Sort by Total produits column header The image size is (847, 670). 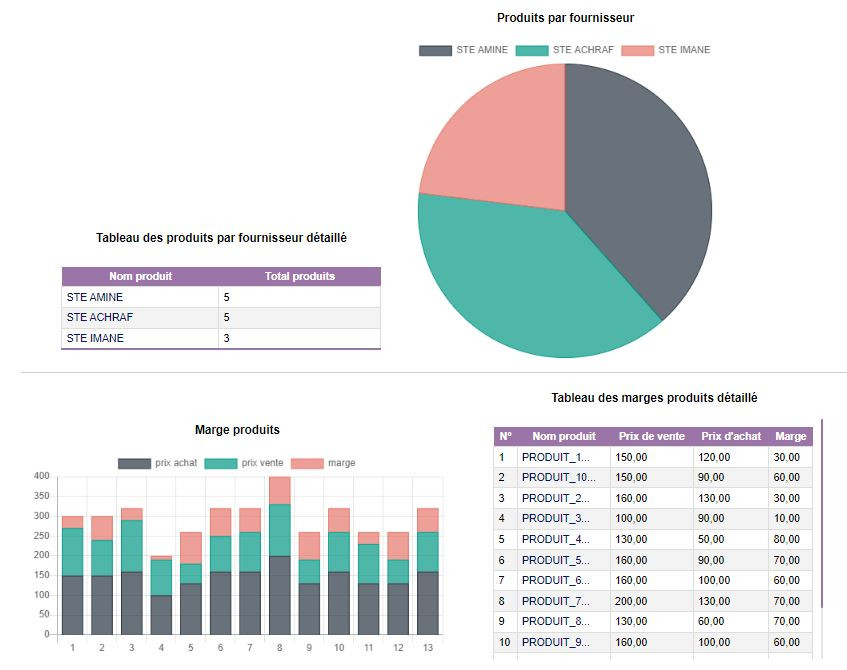300,276
